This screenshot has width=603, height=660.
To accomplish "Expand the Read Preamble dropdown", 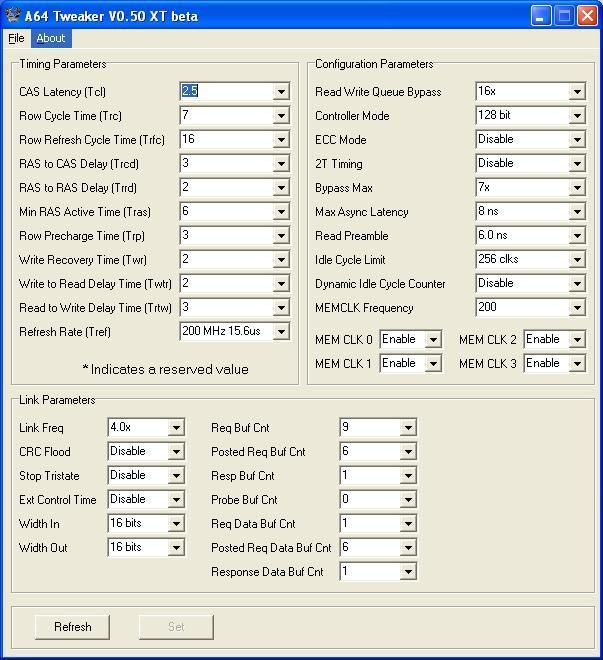I will pos(577,236).
